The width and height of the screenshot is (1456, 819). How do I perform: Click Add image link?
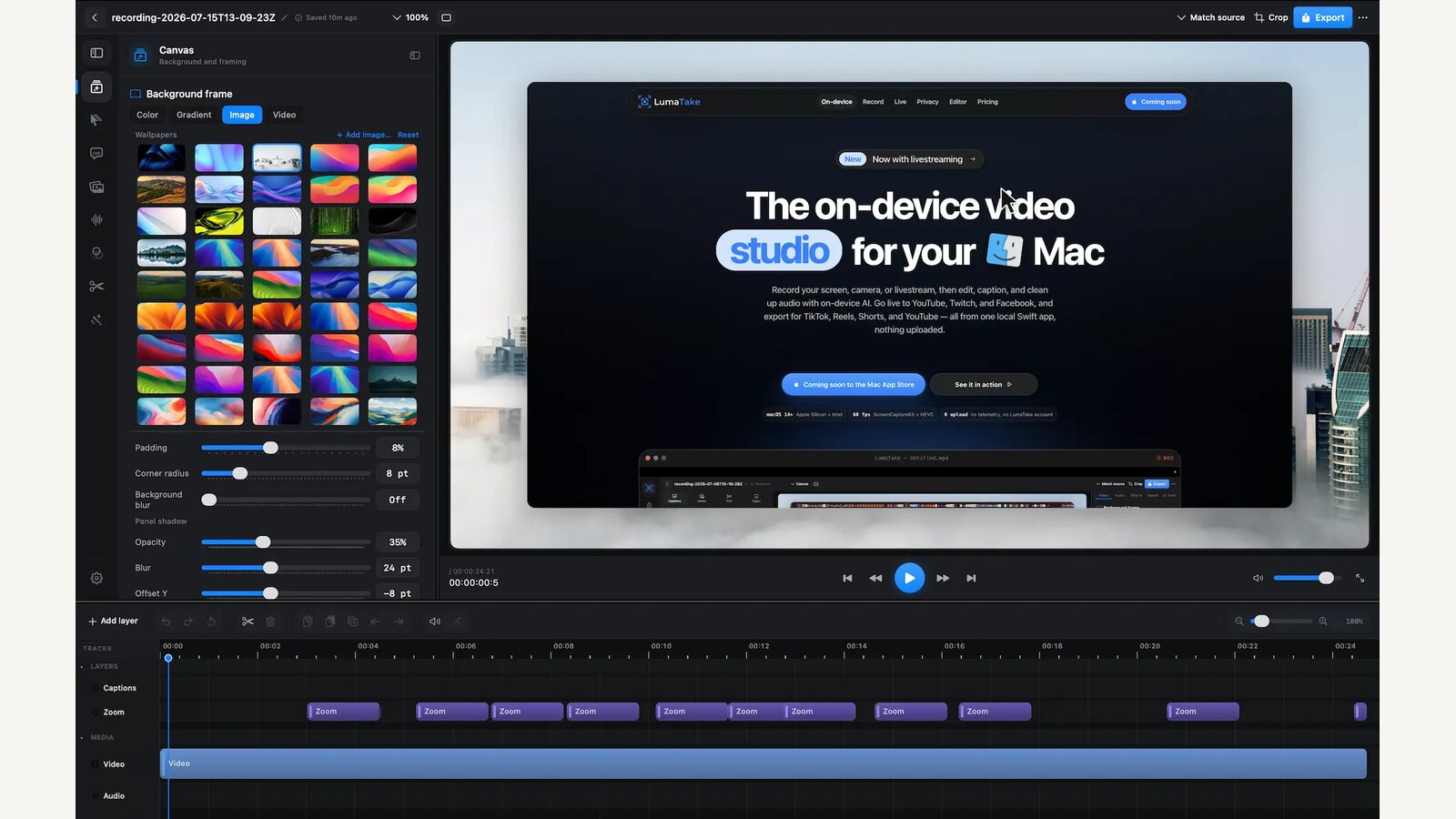pos(363,135)
